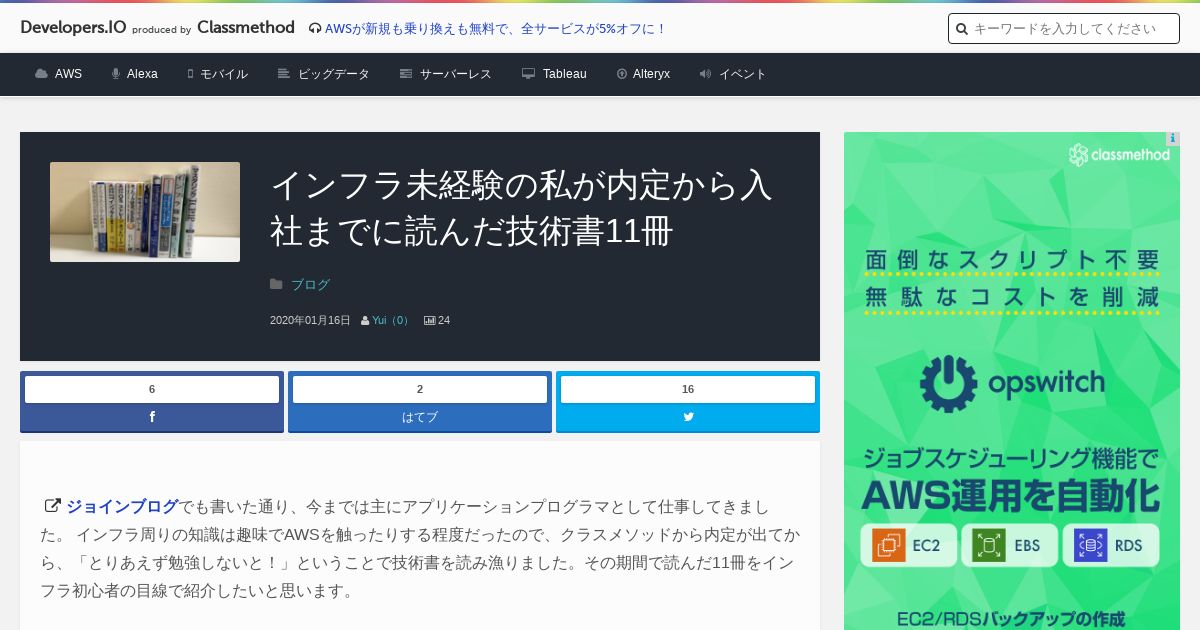
Task: Open the ブログ category link
Action: (310, 284)
